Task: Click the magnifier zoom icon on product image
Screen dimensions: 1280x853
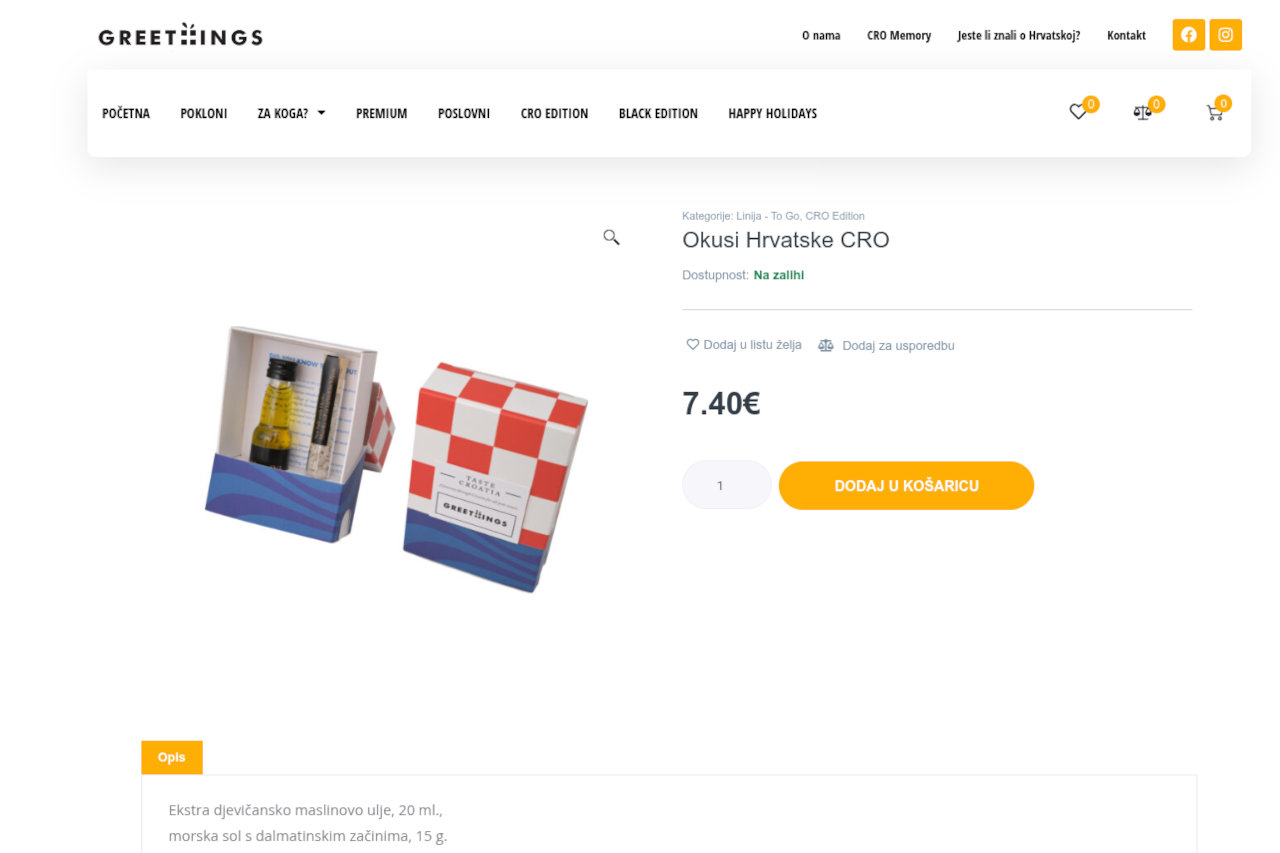Action: coord(611,237)
